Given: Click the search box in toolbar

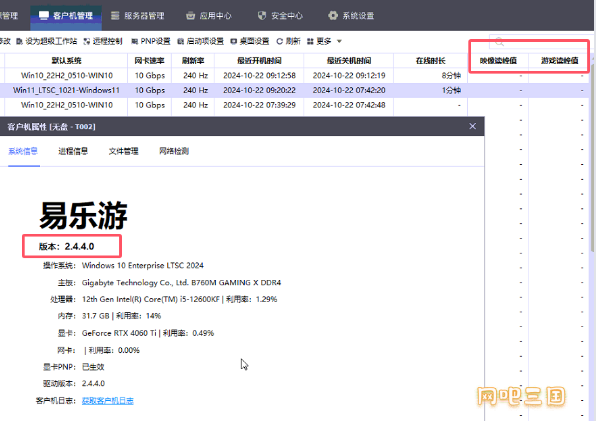Looking at the screenshot, I should pos(539,42).
